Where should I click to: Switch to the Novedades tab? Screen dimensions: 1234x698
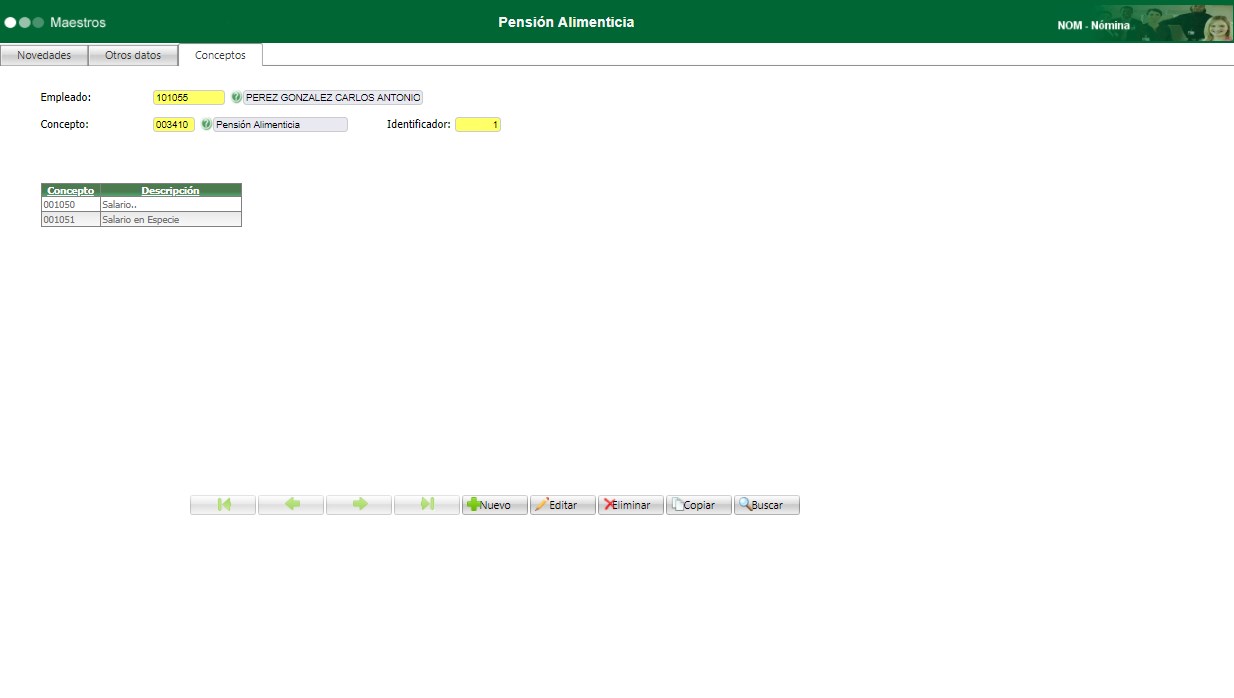pos(44,56)
